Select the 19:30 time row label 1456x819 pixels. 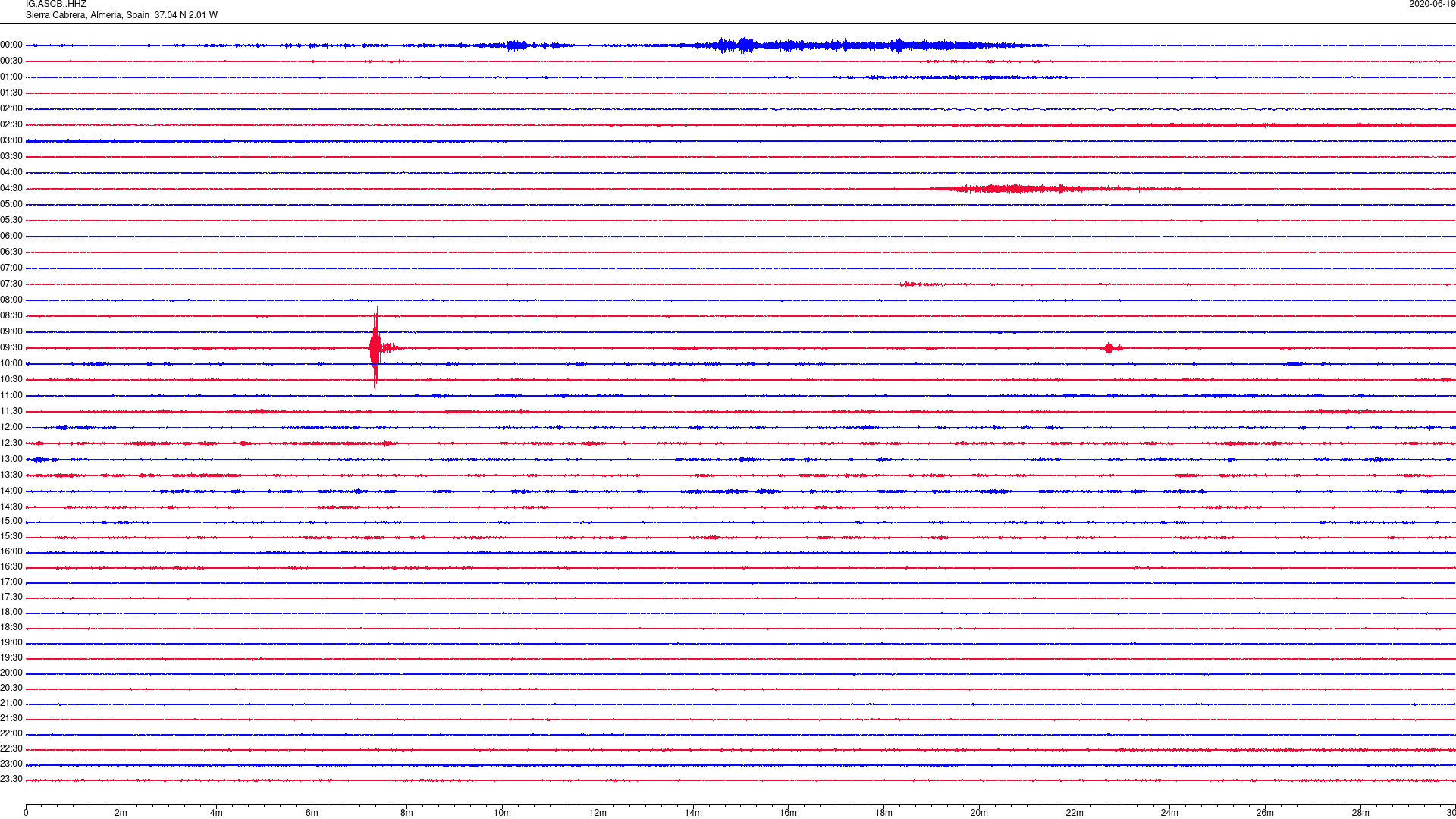click(x=11, y=657)
